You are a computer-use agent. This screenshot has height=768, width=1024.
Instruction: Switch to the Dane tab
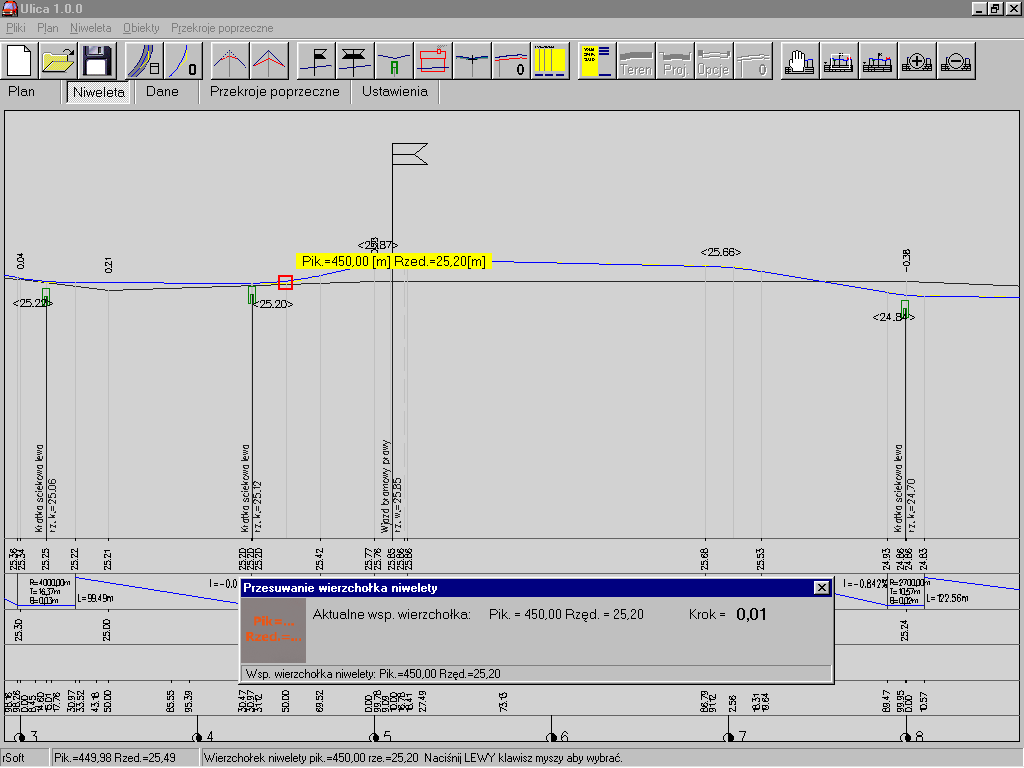click(x=162, y=92)
